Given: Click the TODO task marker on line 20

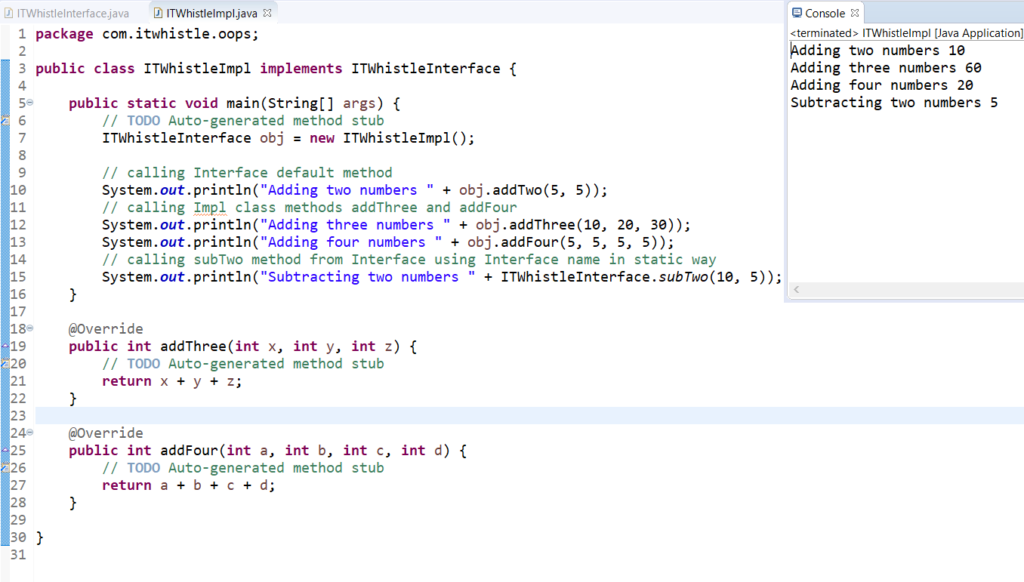Looking at the screenshot, I should [x=4, y=364].
